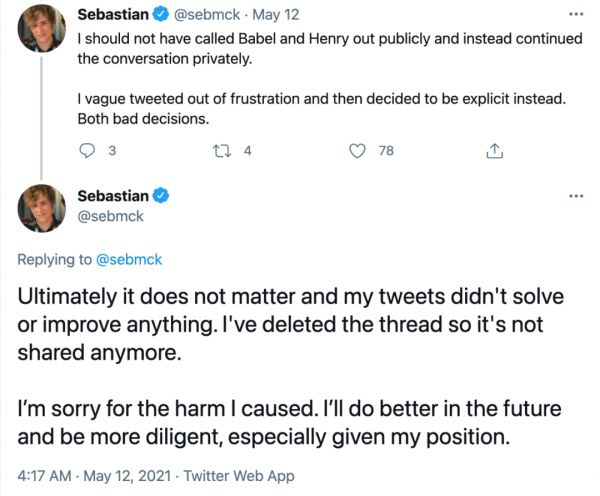Viewport: 600px width, 496px height.
Task: Expand the more options dots on the reply tweet
Action: tap(573, 195)
